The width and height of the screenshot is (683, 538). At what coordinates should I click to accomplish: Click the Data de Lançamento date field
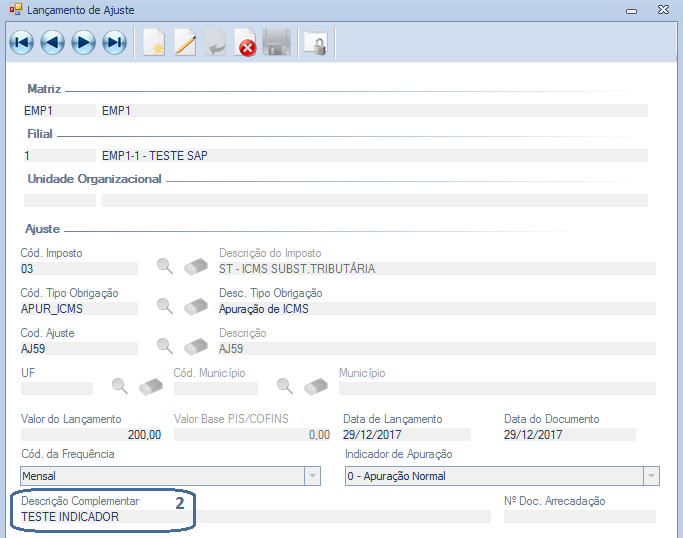[406, 435]
